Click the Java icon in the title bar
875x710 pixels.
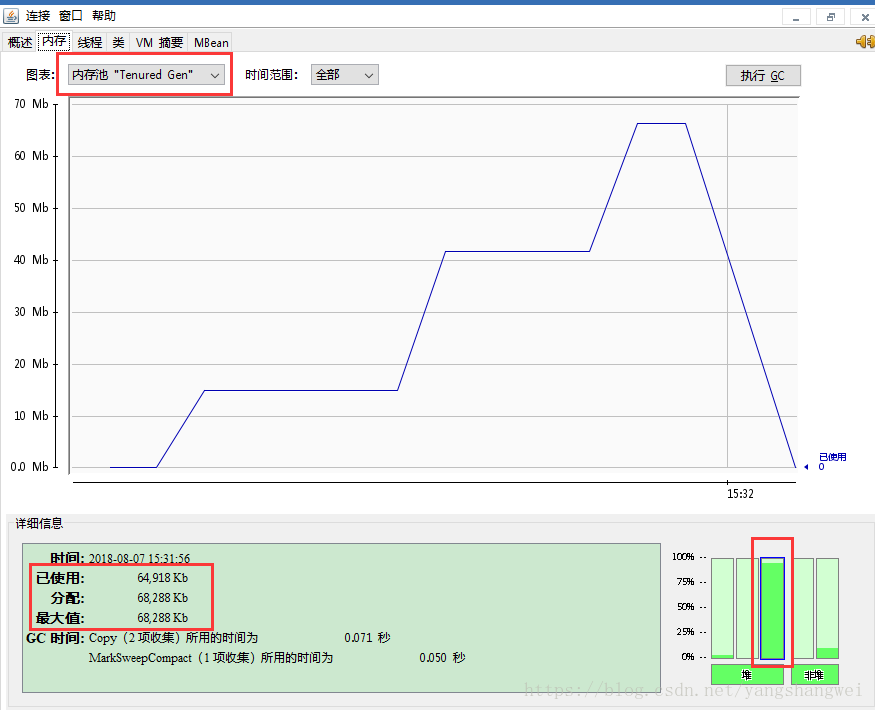coord(11,16)
